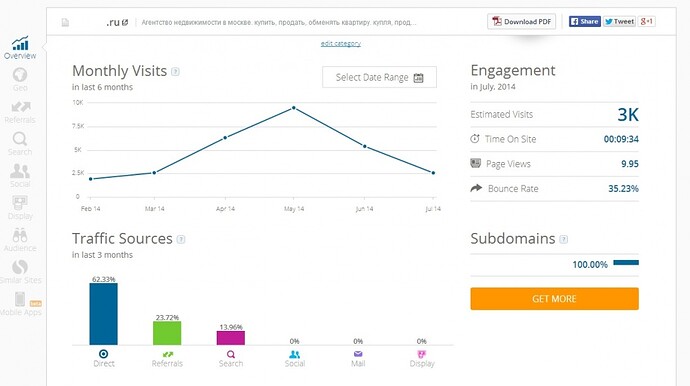Tweet this report via Twitter button

tap(619, 21)
